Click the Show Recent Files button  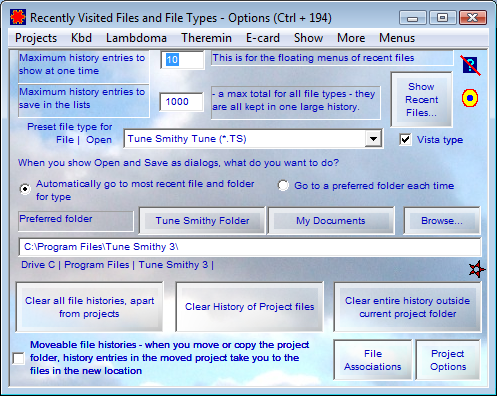point(421,99)
